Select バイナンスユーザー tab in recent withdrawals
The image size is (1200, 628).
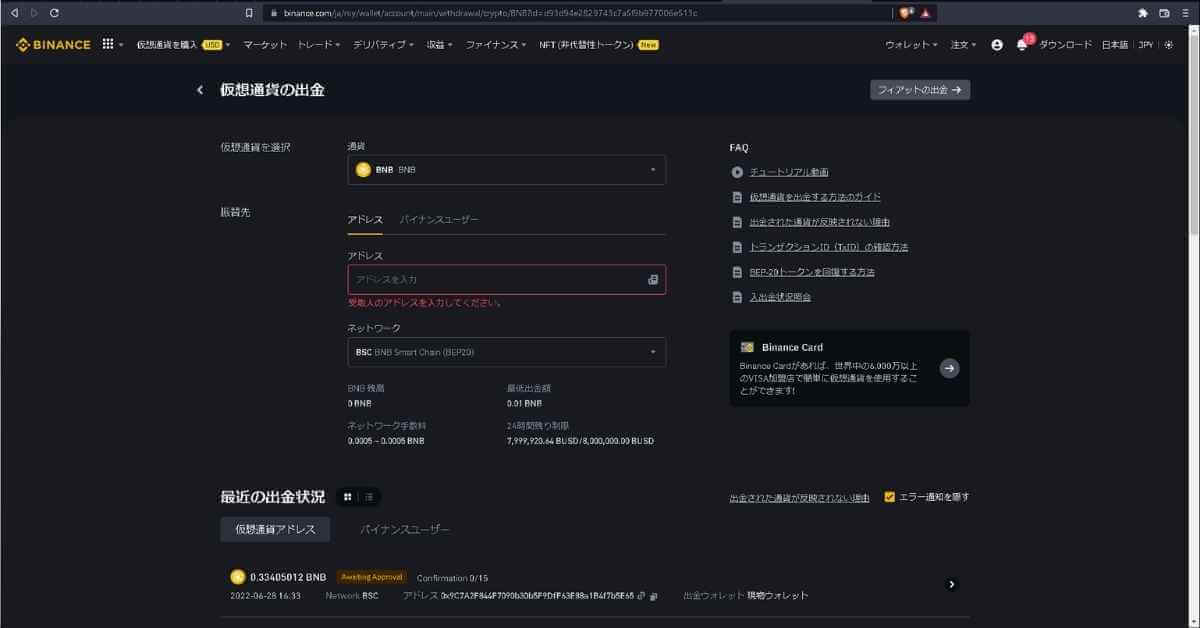point(405,529)
